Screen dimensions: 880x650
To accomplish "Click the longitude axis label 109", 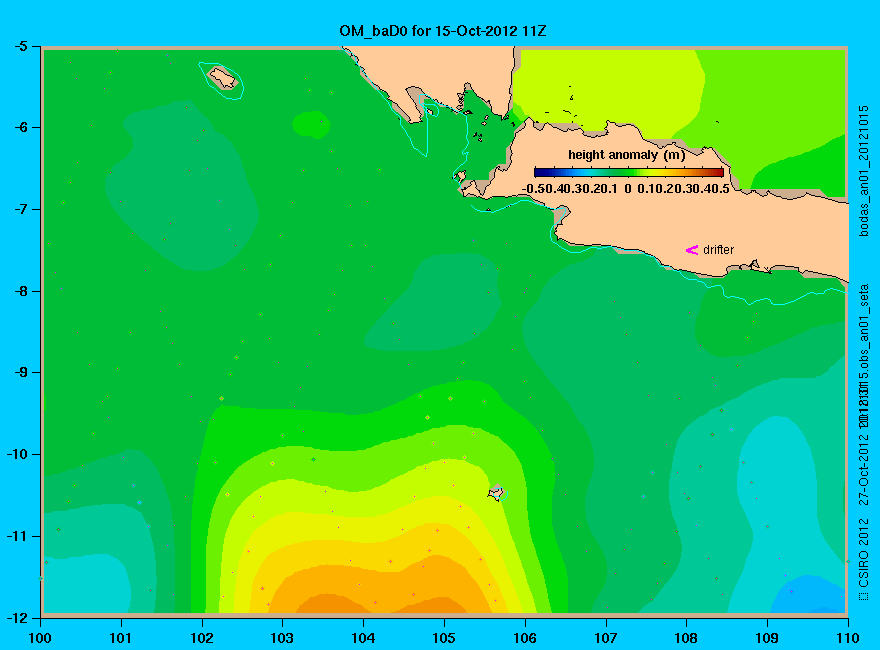I will (767, 638).
